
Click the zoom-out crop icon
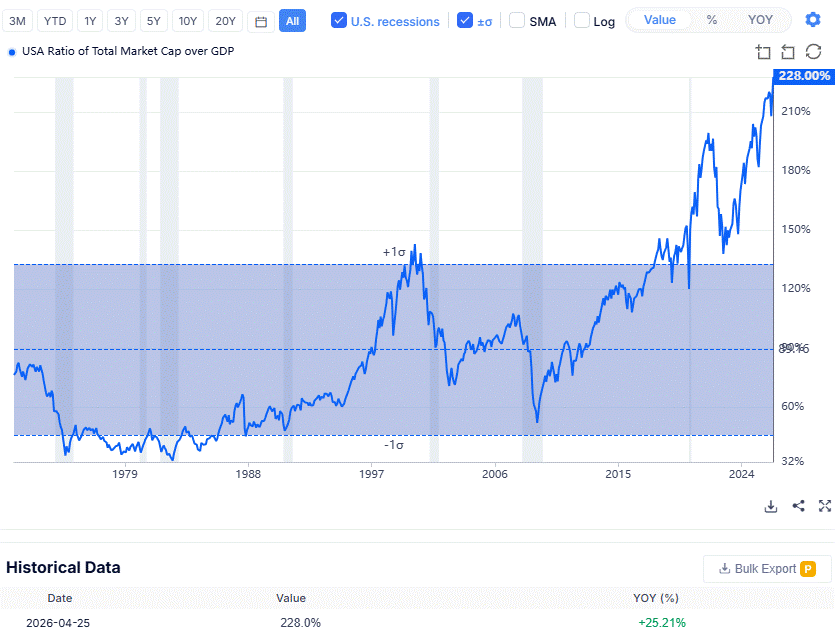tap(788, 52)
